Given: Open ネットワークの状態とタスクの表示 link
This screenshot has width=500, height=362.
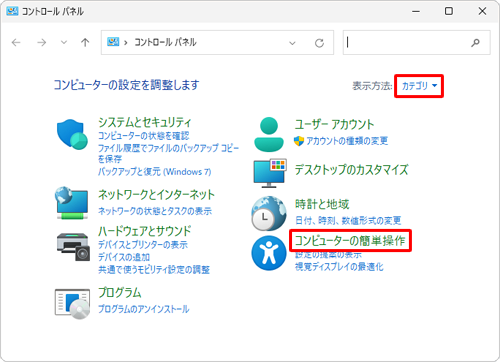Looking at the screenshot, I should coord(155,211).
